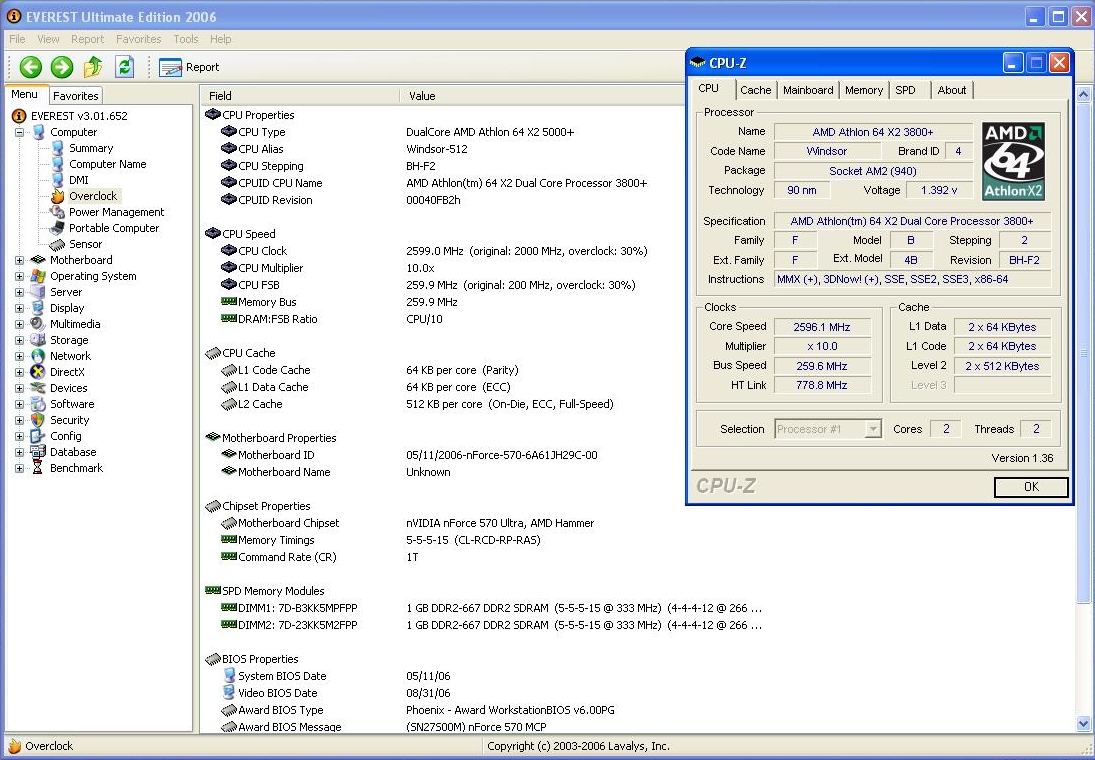Click the System BIOS Date row icon

(228, 675)
